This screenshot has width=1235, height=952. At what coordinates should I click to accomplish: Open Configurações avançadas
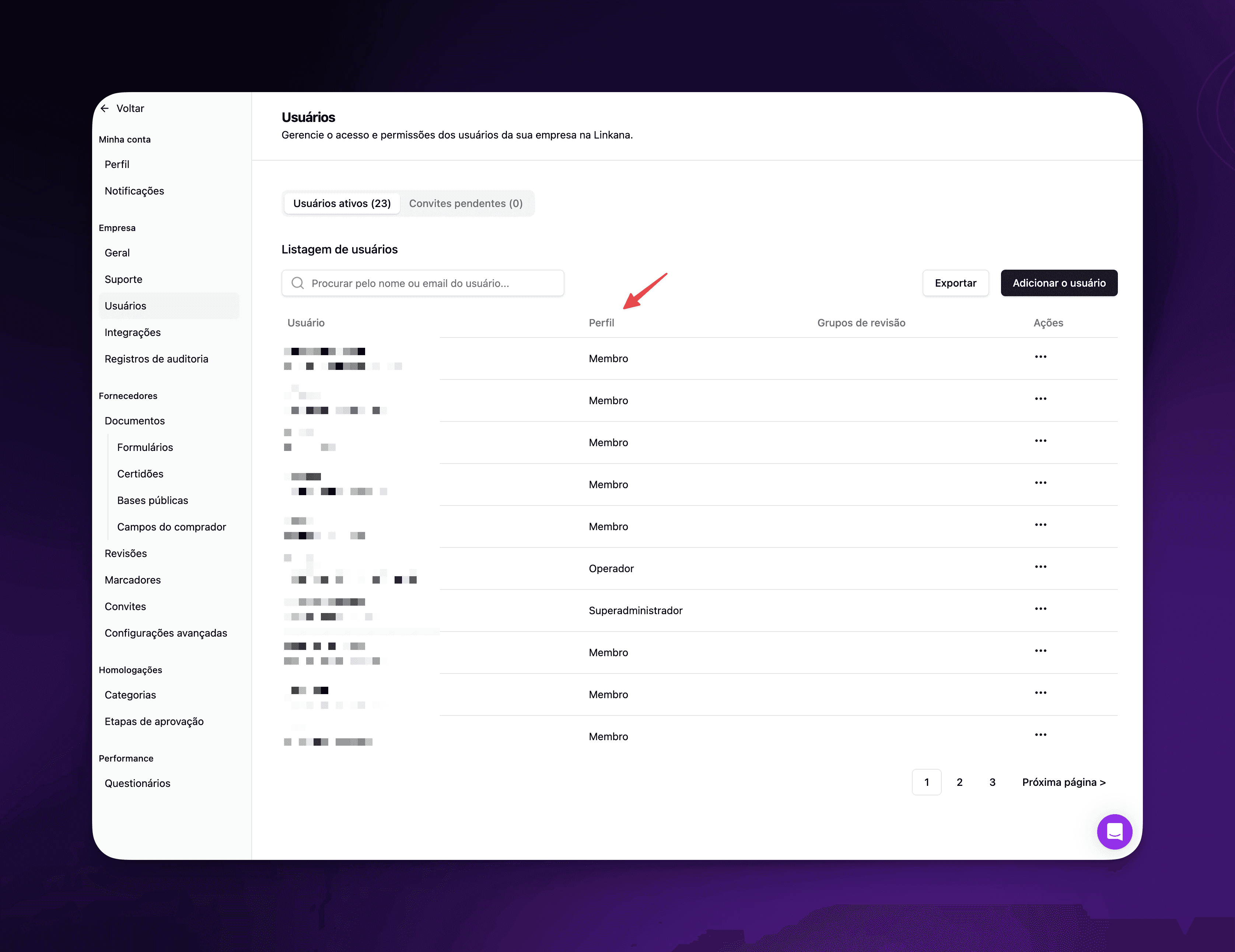coord(166,633)
